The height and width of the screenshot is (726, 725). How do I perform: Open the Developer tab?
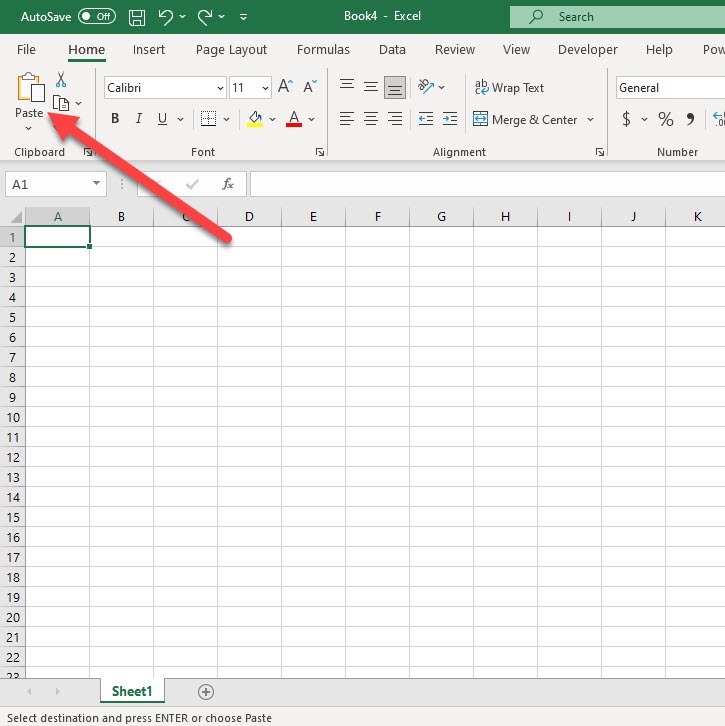(x=588, y=50)
